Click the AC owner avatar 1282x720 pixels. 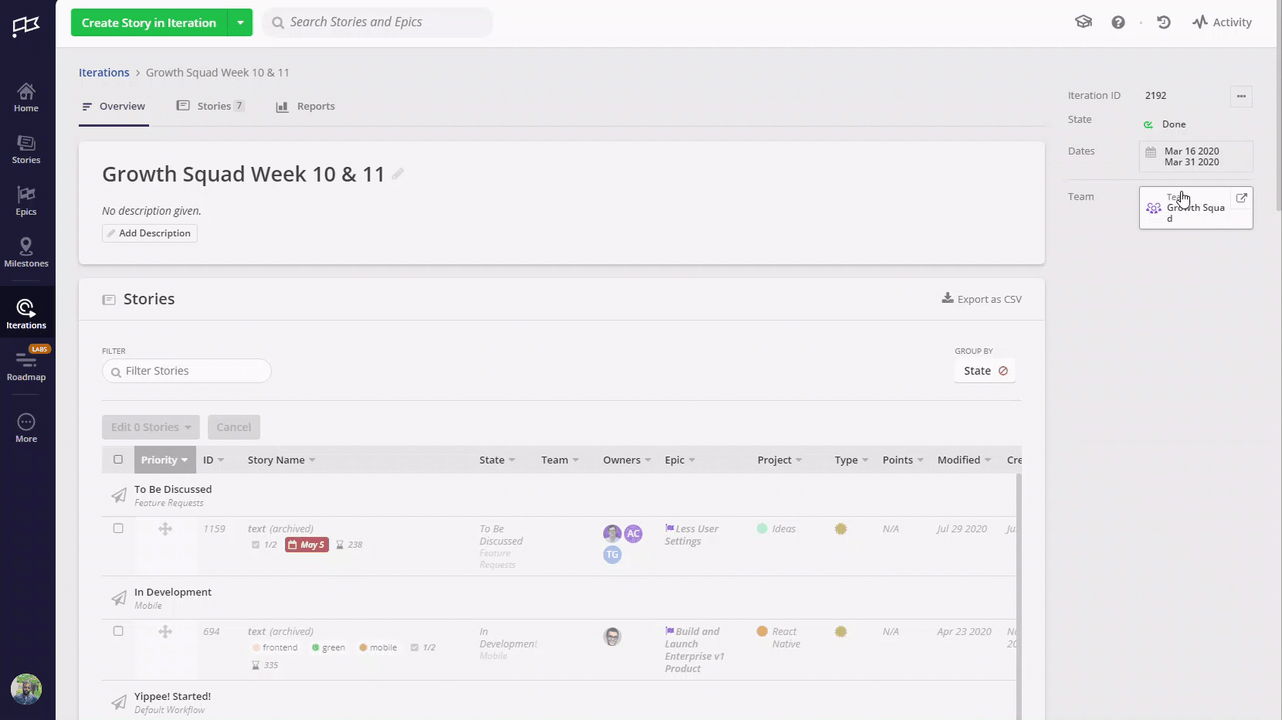[633, 534]
